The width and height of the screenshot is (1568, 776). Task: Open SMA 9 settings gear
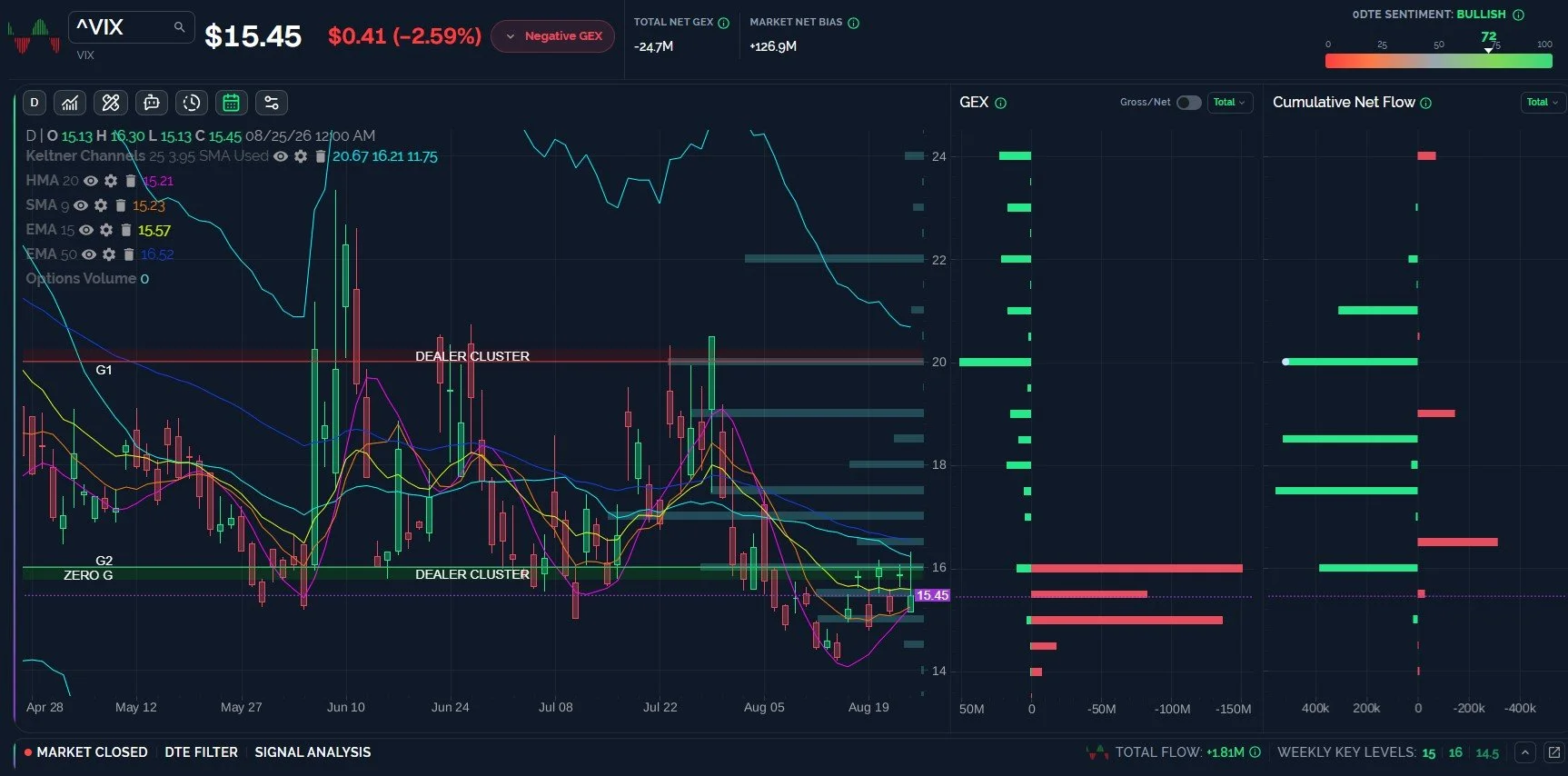101,205
